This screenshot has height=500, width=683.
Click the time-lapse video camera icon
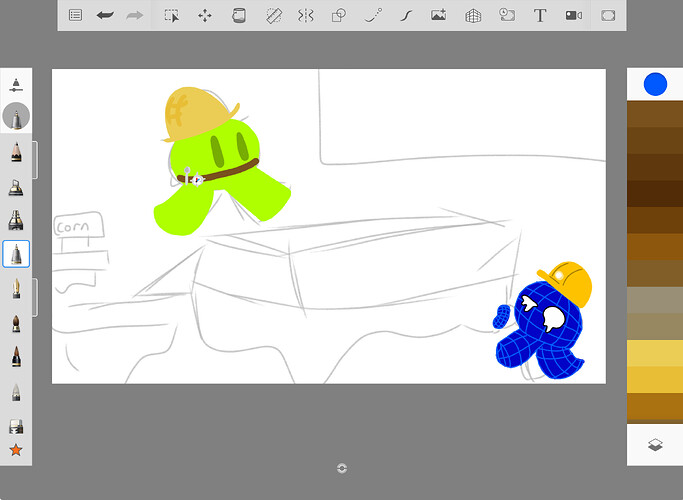click(573, 15)
